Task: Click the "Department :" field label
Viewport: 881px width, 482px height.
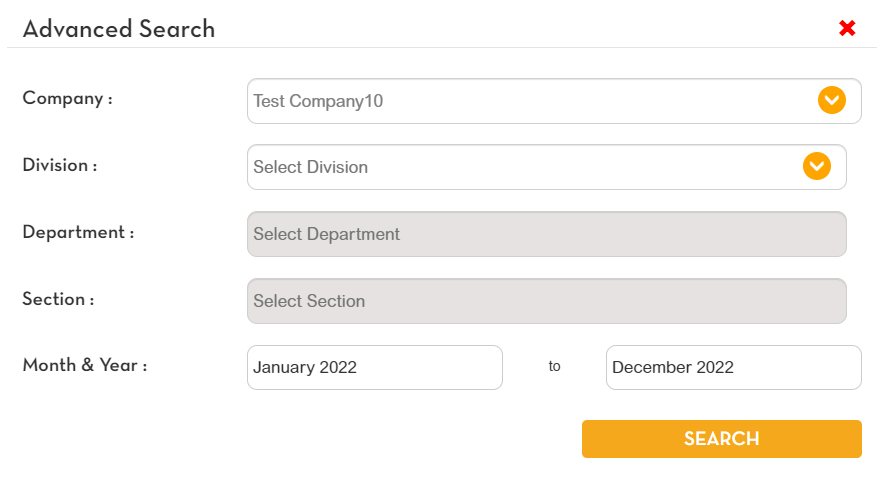Action: [x=78, y=232]
